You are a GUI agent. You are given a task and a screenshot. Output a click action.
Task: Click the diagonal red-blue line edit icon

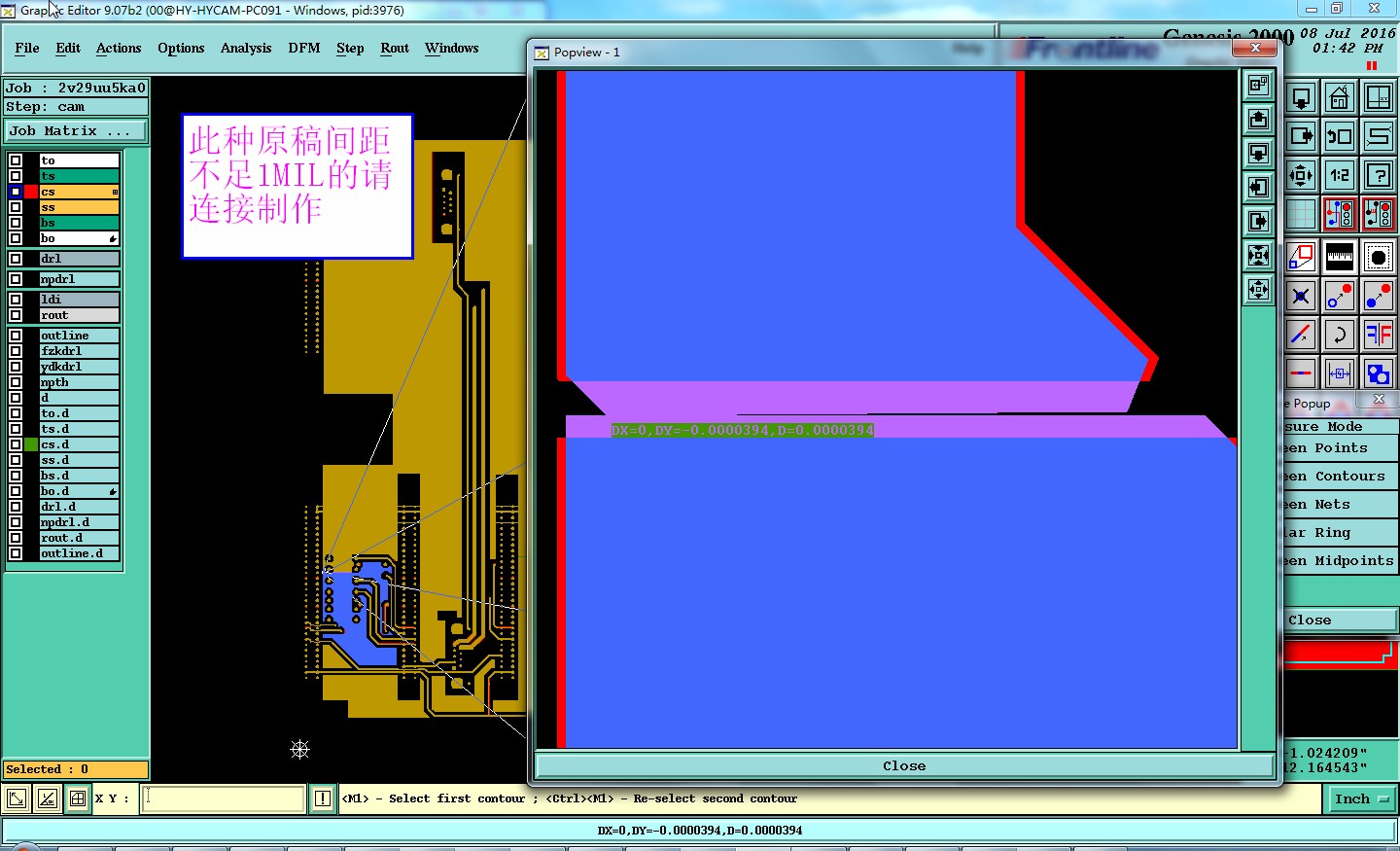1301,335
